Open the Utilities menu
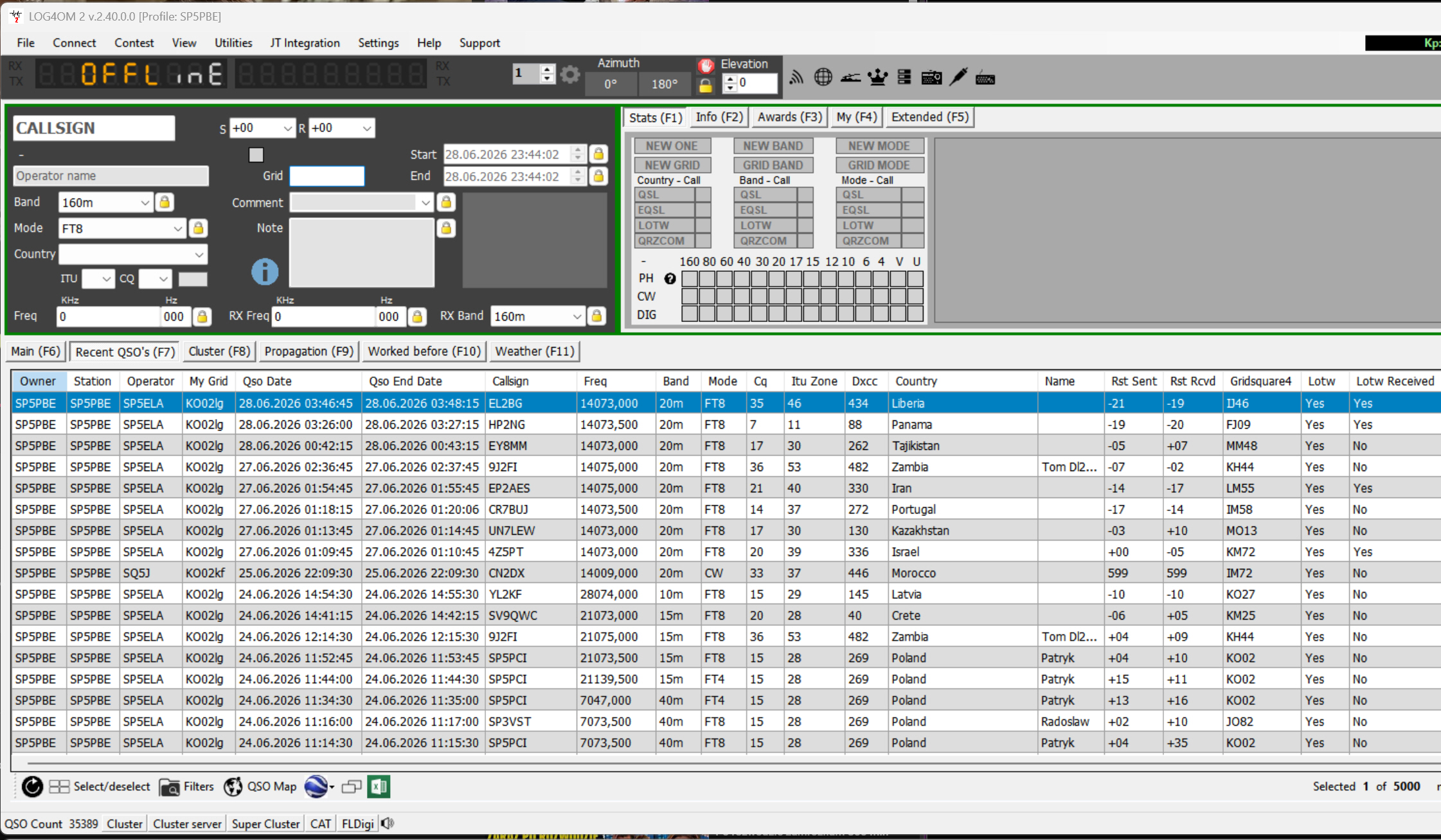This screenshot has height=840, width=1441. coord(233,43)
